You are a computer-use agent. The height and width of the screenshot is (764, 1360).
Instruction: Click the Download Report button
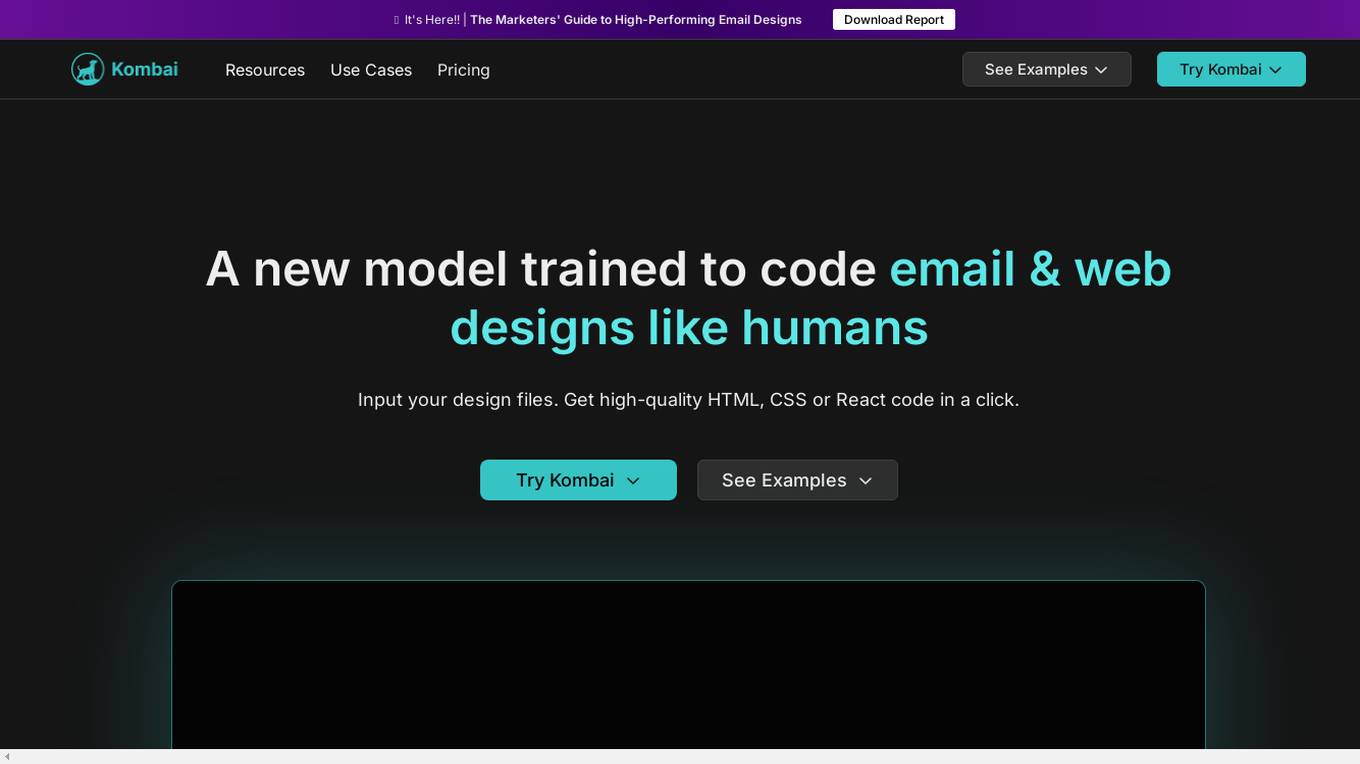pos(894,20)
